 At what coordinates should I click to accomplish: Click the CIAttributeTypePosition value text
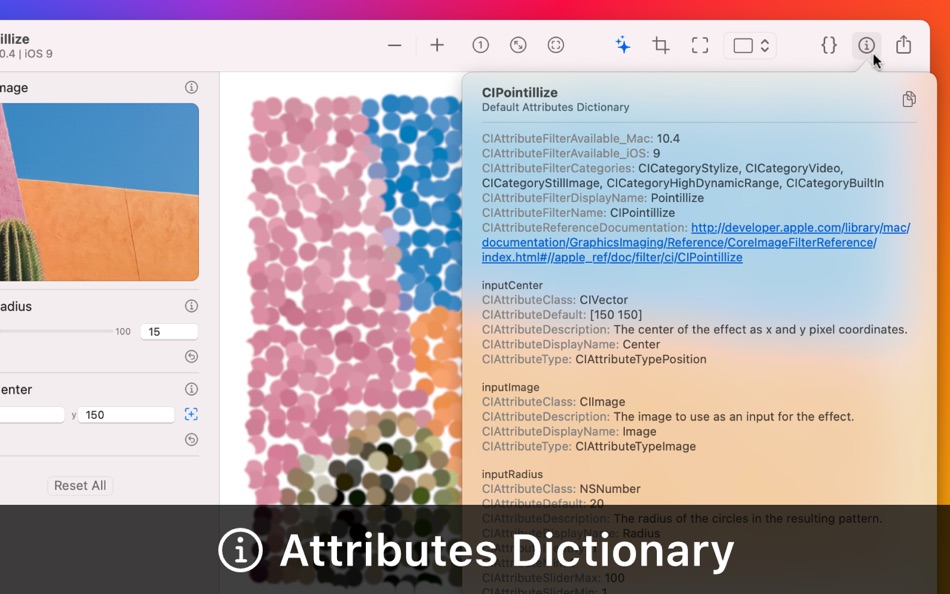640,359
